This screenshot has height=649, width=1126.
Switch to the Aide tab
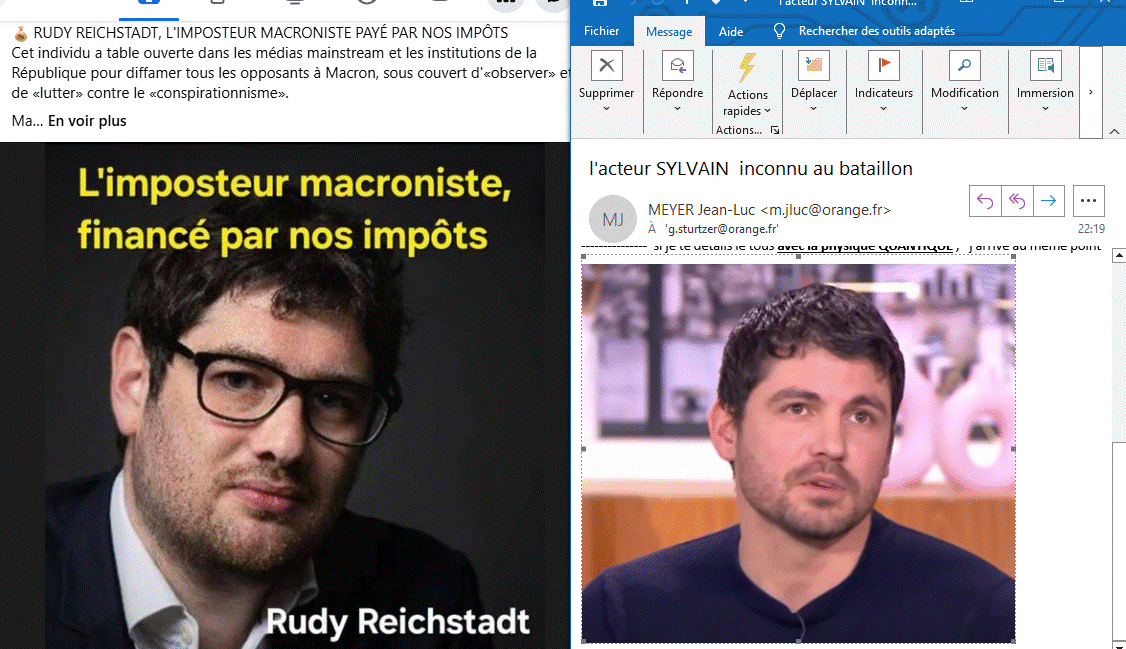[731, 31]
